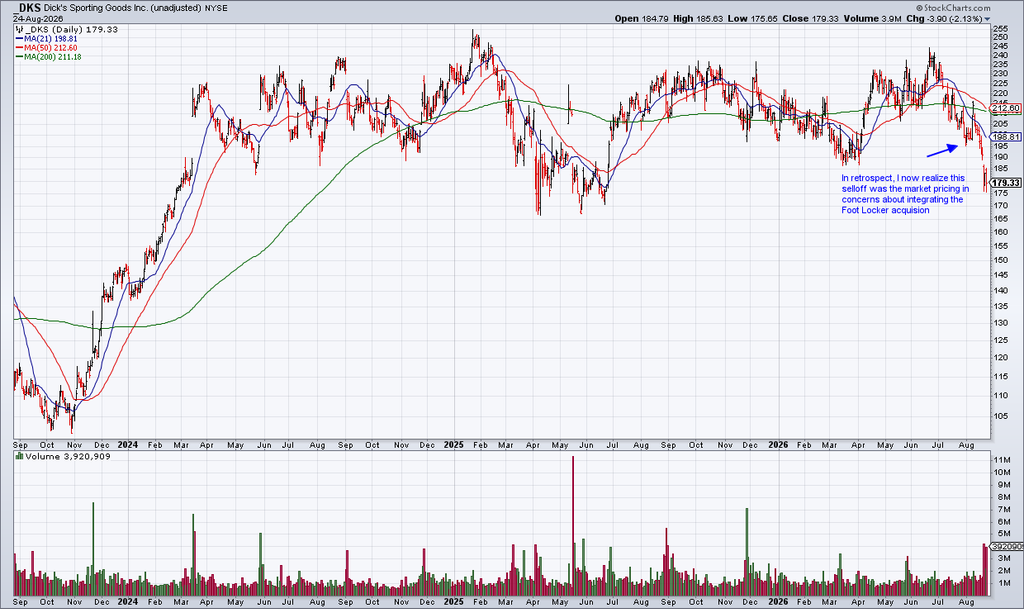Click the candlestick icon beside _DKS (Daily)
The width and height of the screenshot is (1024, 609).
coord(18,29)
